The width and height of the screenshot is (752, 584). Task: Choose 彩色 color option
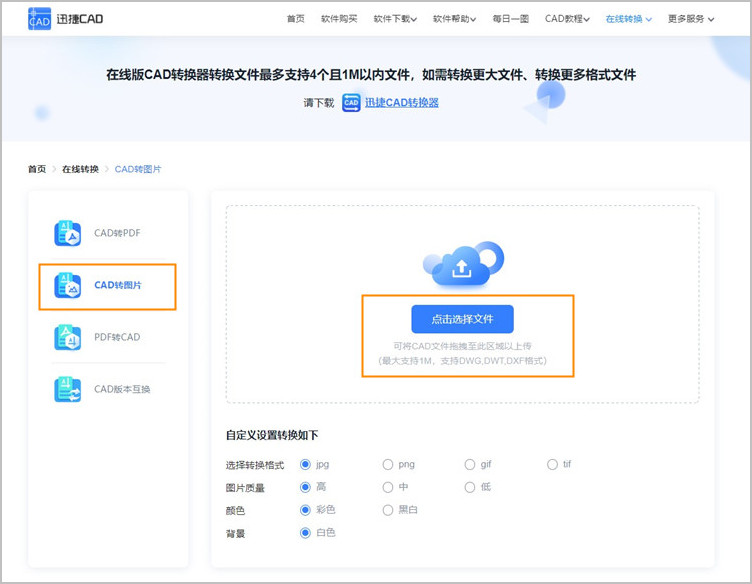tap(306, 510)
